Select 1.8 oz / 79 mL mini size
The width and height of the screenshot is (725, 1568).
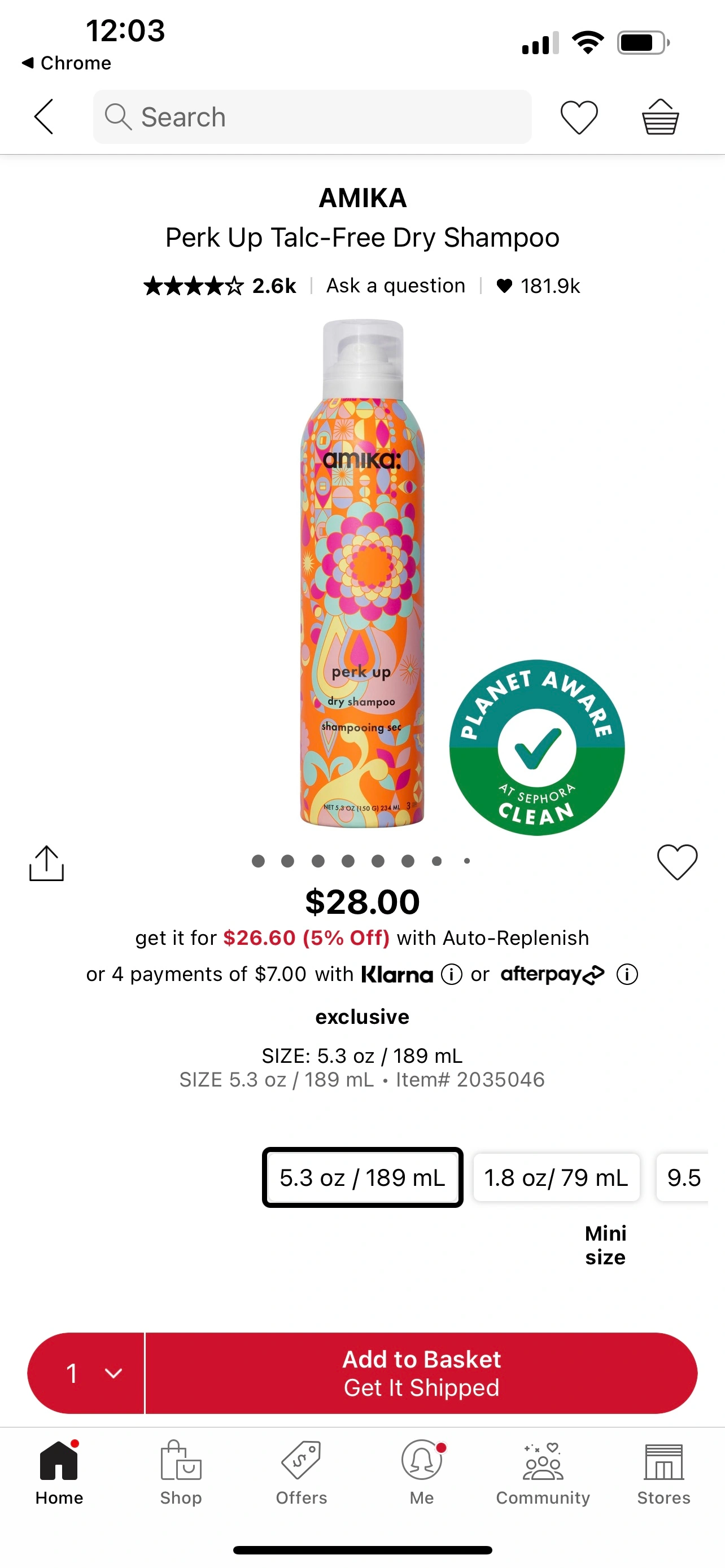(x=556, y=1177)
